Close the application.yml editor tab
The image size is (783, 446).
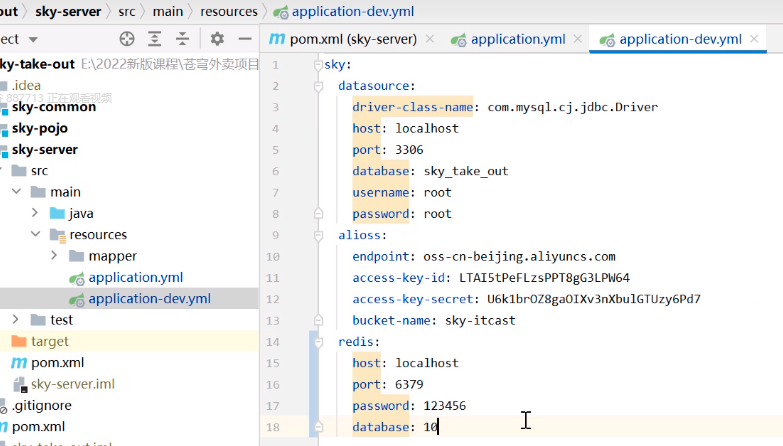pos(580,40)
